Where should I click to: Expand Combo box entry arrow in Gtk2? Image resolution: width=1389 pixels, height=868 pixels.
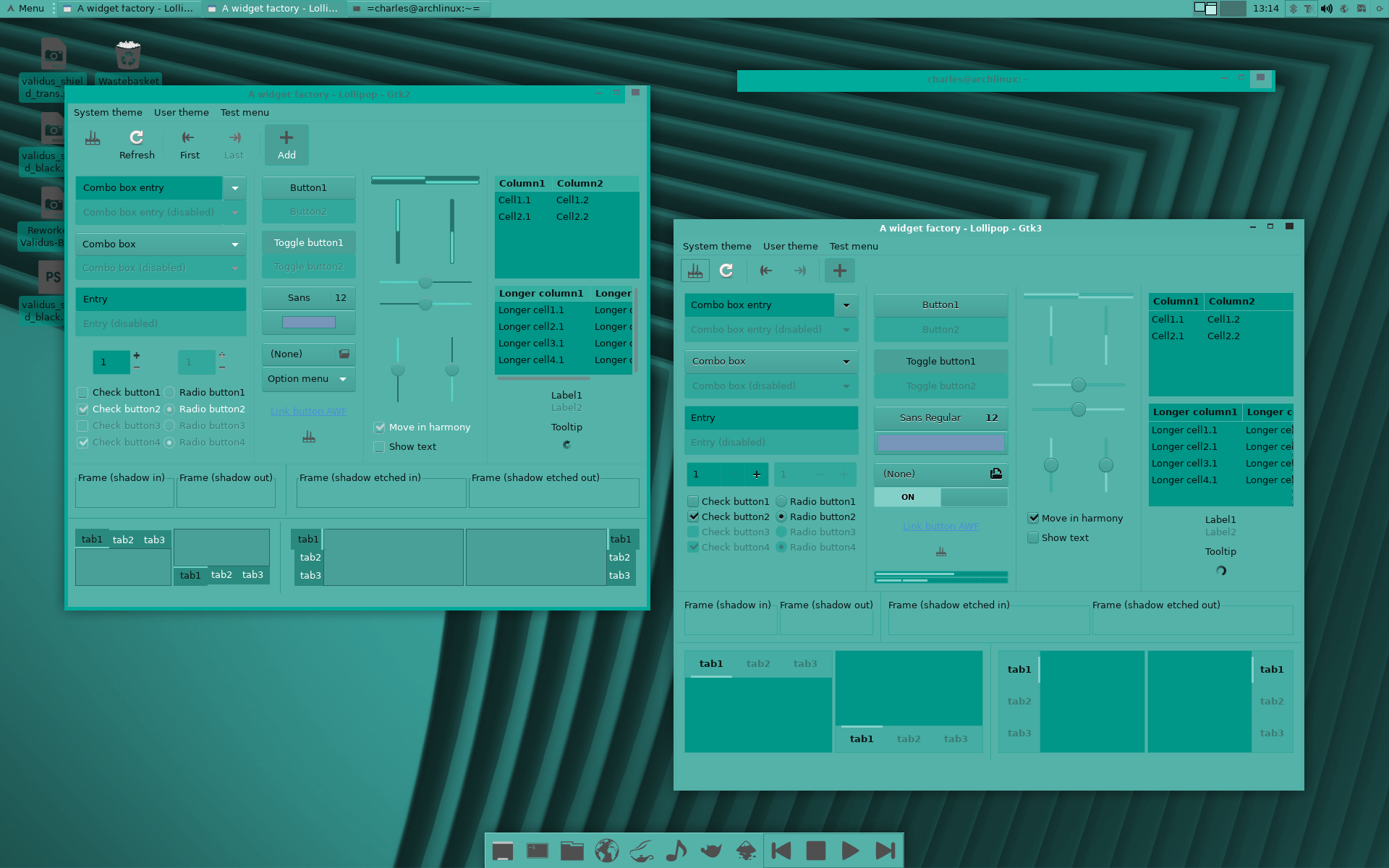[x=234, y=187]
